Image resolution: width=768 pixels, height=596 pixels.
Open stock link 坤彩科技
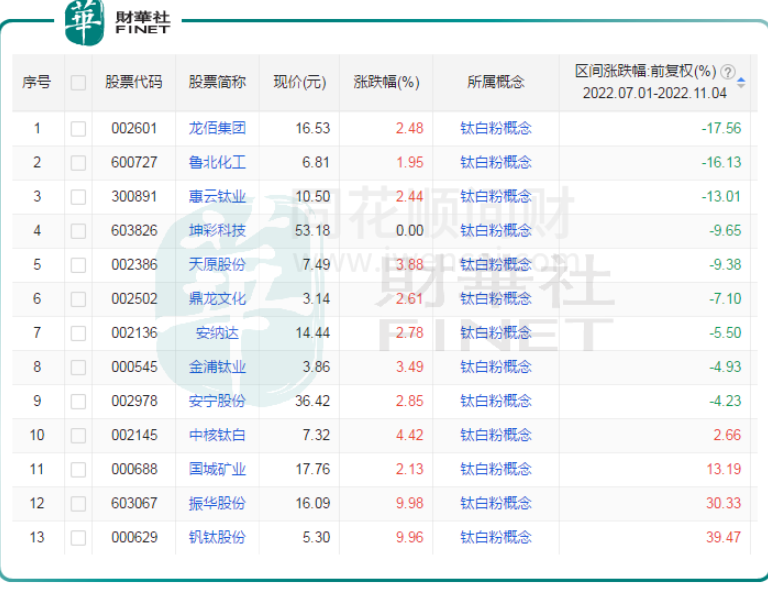217,230
